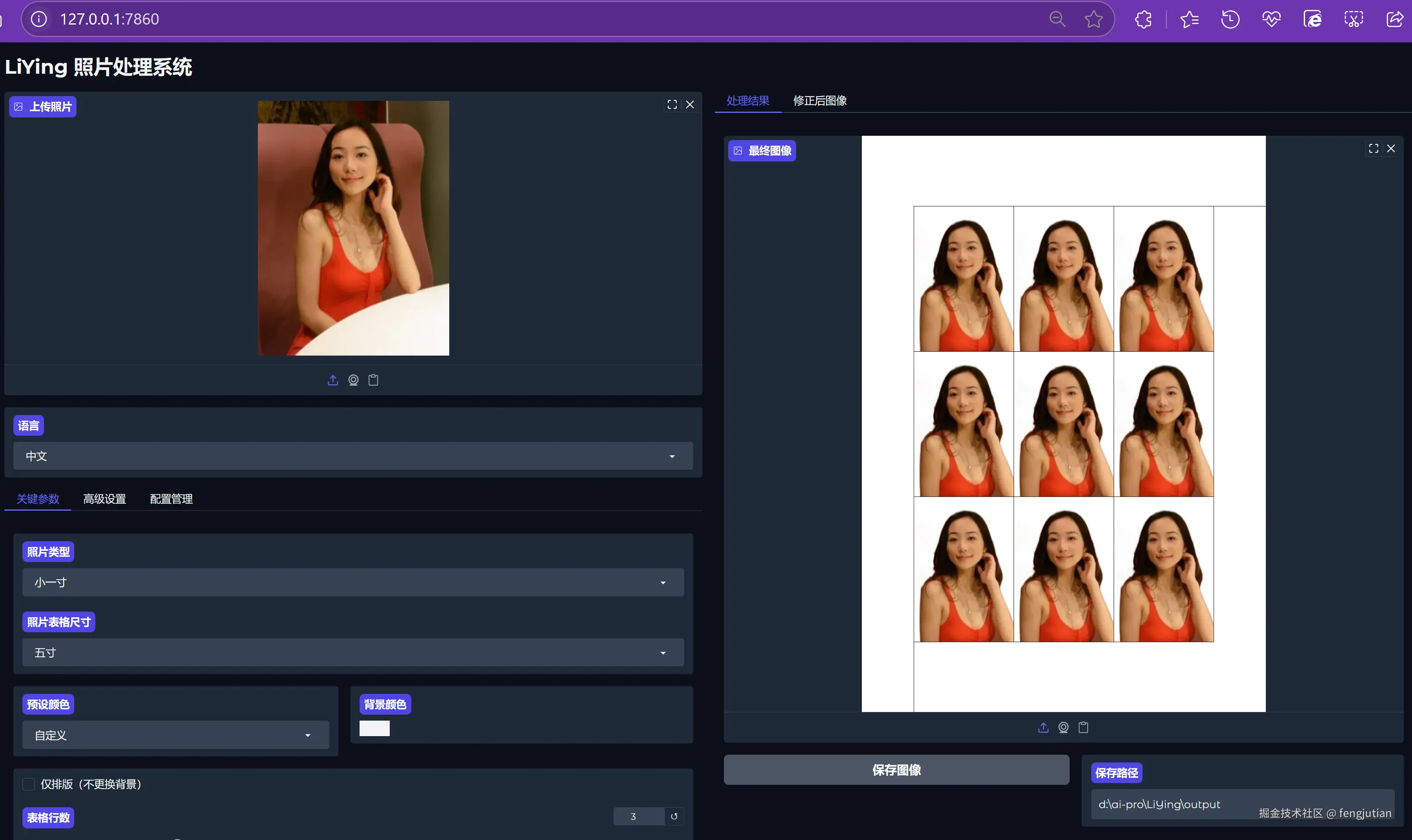Open the white 背景颜色 color swatch

point(374,728)
